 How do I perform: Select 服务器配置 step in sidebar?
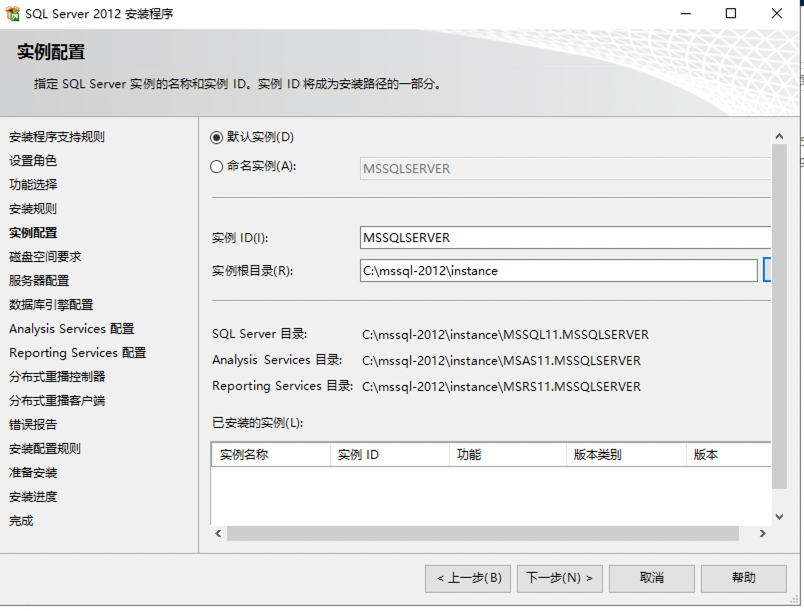click(39, 281)
